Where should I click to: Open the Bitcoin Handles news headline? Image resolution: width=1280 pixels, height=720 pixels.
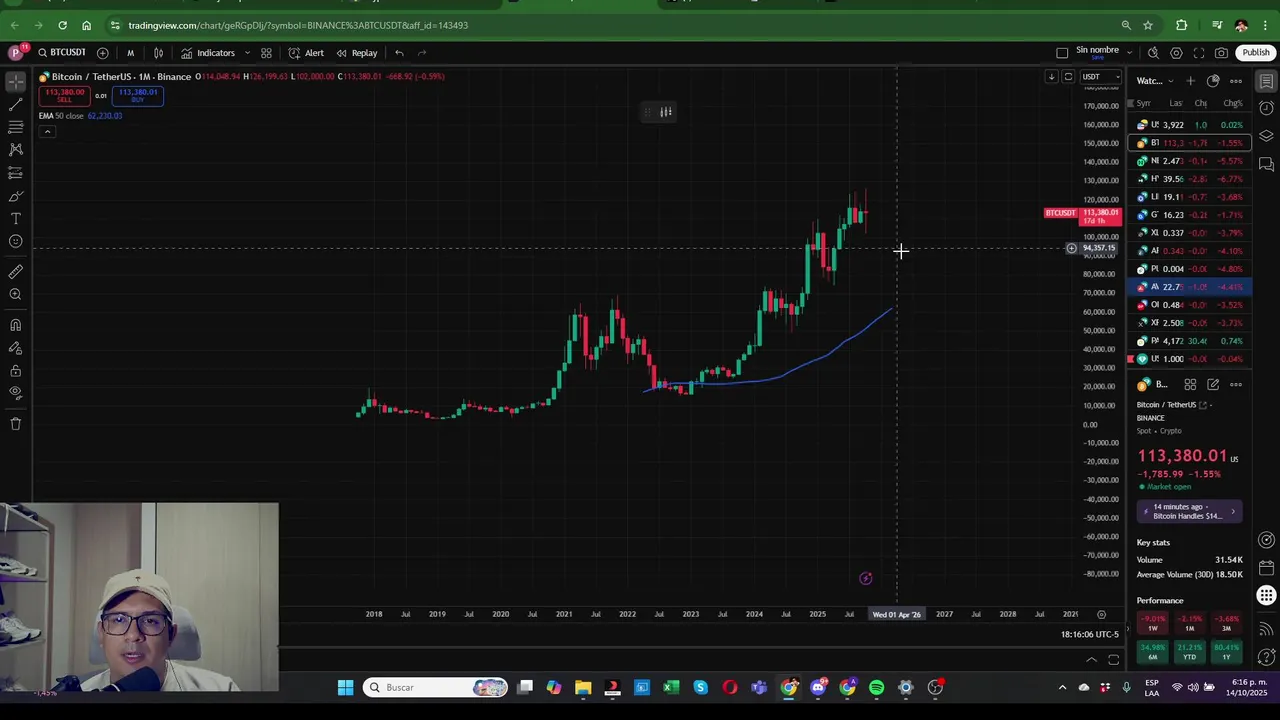pyautogui.click(x=1190, y=511)
